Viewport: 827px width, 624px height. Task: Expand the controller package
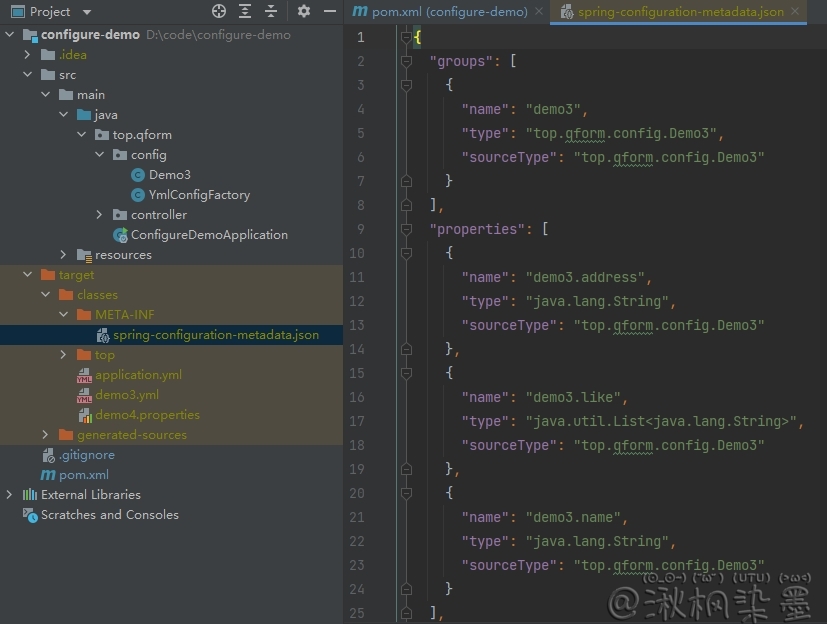point(100,215)
